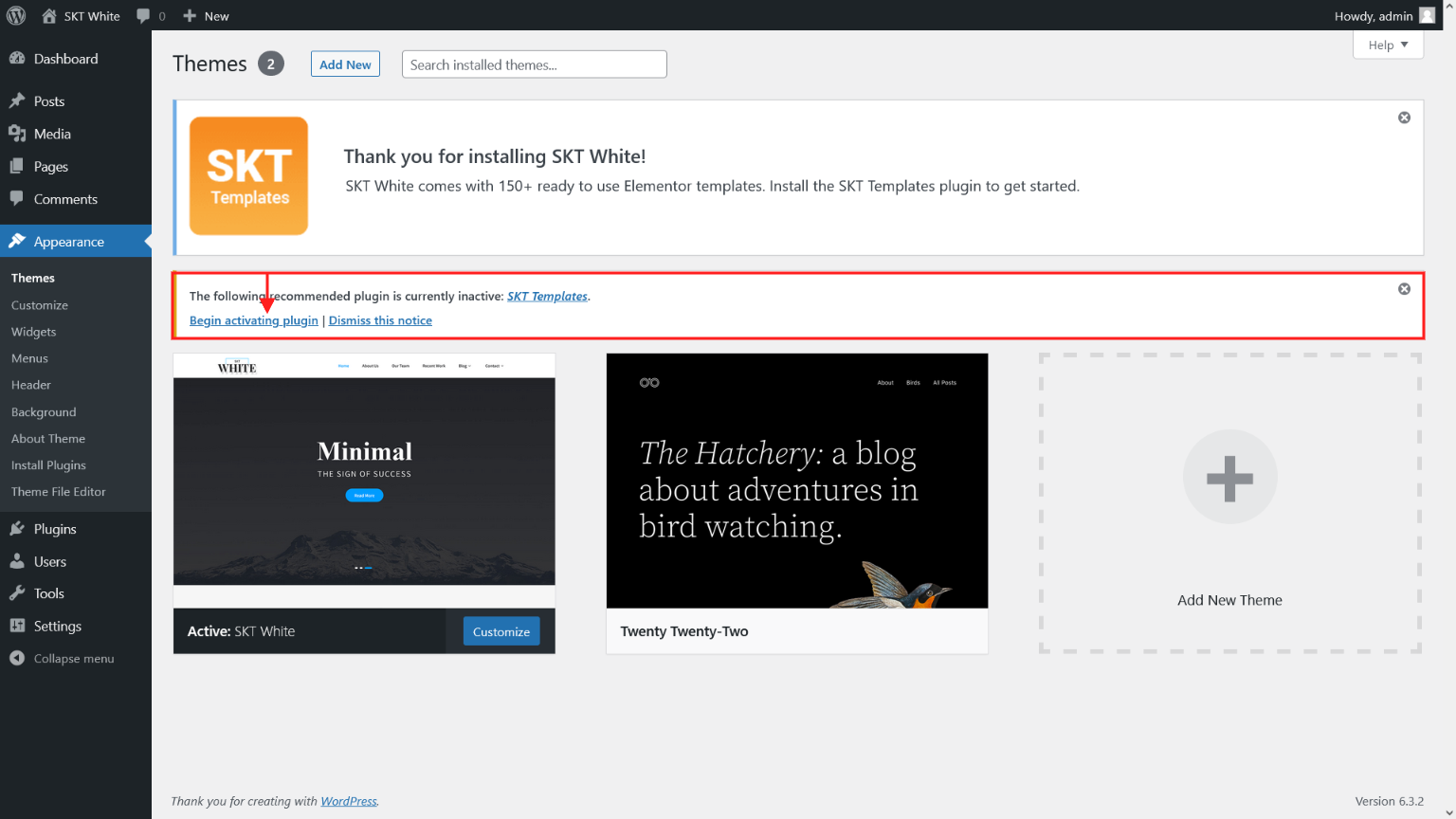1456x819 pixels.
Task: Open About Theme page
Action: coord(48,439)
